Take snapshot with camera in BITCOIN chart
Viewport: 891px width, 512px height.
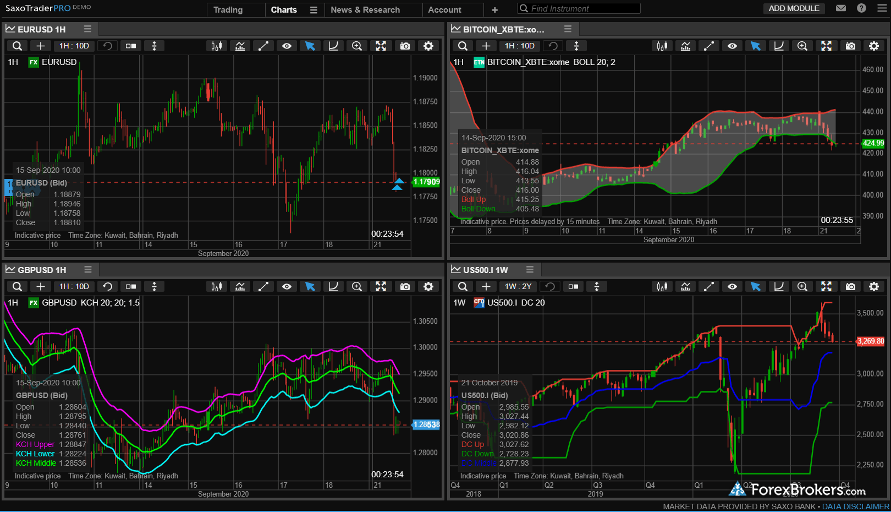click(850, 46)
